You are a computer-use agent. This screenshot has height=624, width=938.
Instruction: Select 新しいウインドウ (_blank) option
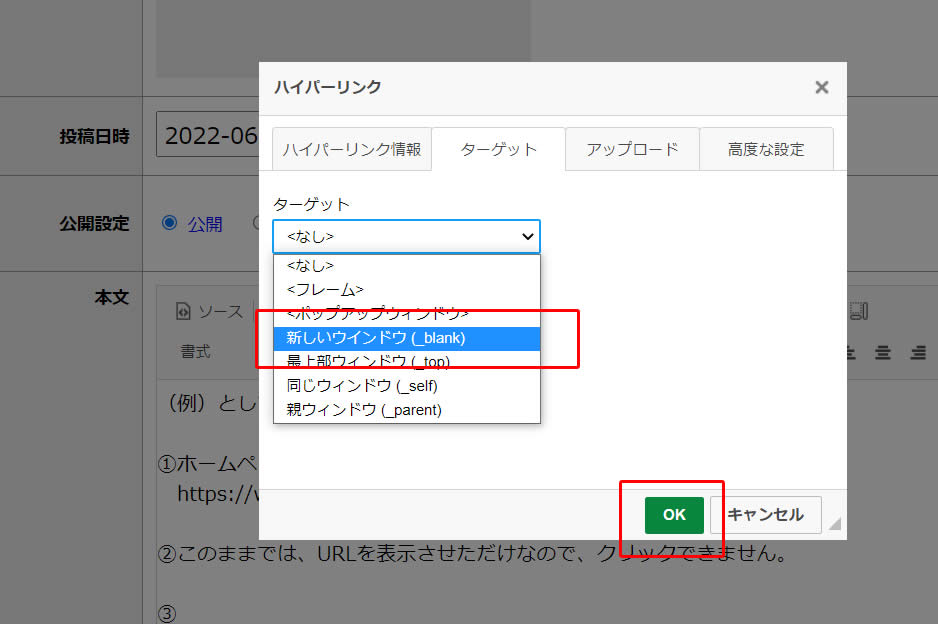pyautogui.click(x=406, y=338)
